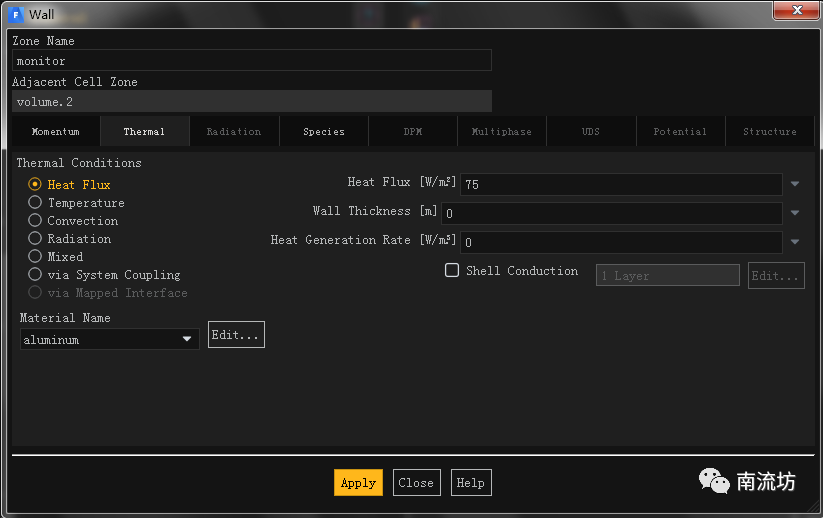Viewport: 823px width, 518px height.
Task: Open the Wall Thickness dropdown arrow
Action: coord(795,213)
